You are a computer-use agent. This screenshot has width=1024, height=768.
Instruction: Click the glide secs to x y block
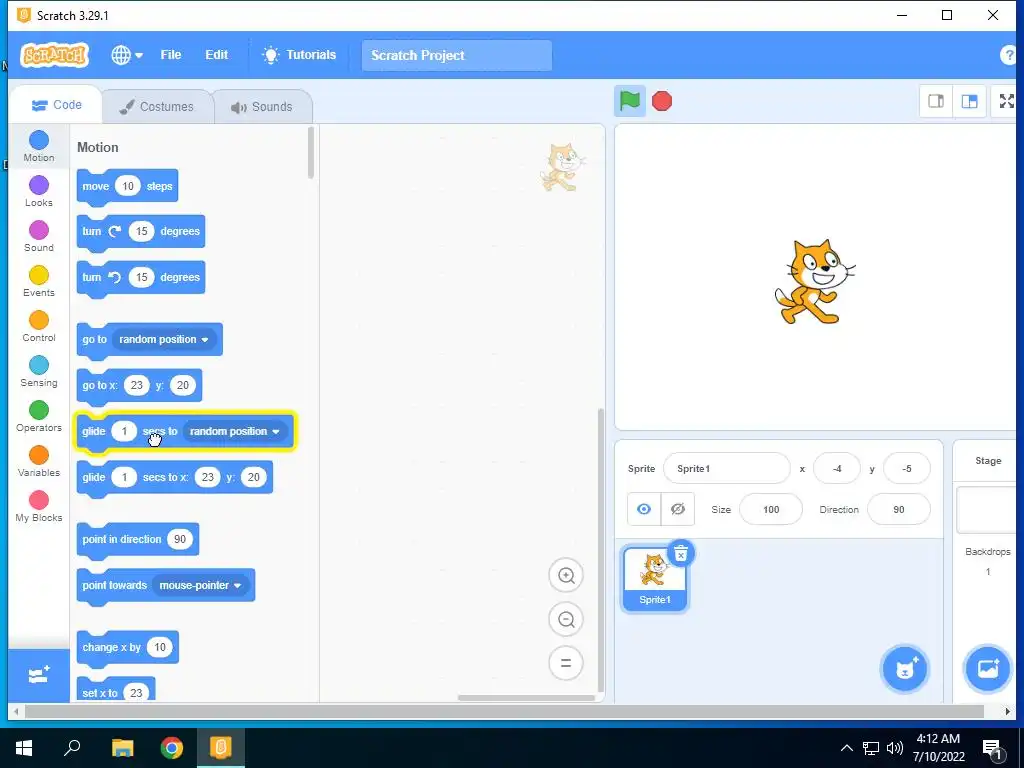click(x=174, y=478)
